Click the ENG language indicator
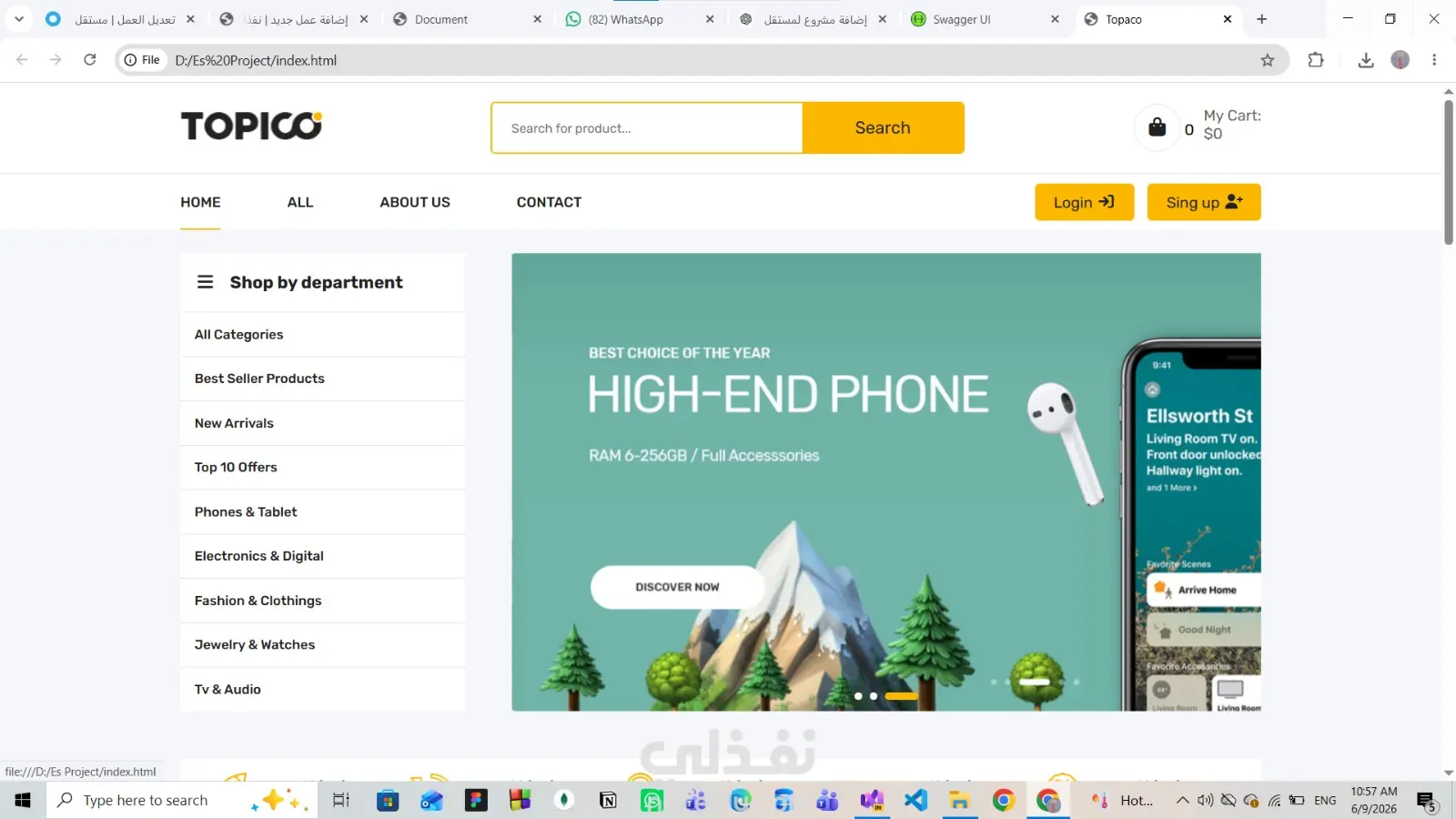Viewport: 1456px width, 819px height. [x=1325, y=801]
